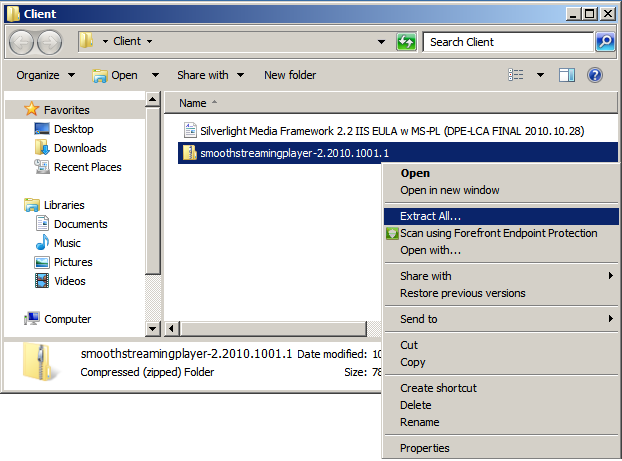Expand the view options dropdown arrow
Viewport: 622px width, 461px height.
(x=540, y=75)
